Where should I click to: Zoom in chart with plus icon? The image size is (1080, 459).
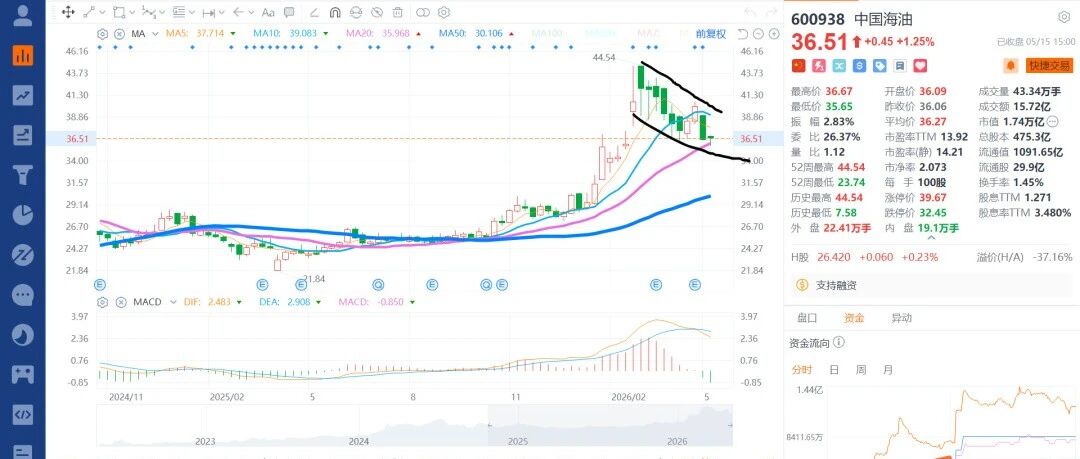point(772,34)
